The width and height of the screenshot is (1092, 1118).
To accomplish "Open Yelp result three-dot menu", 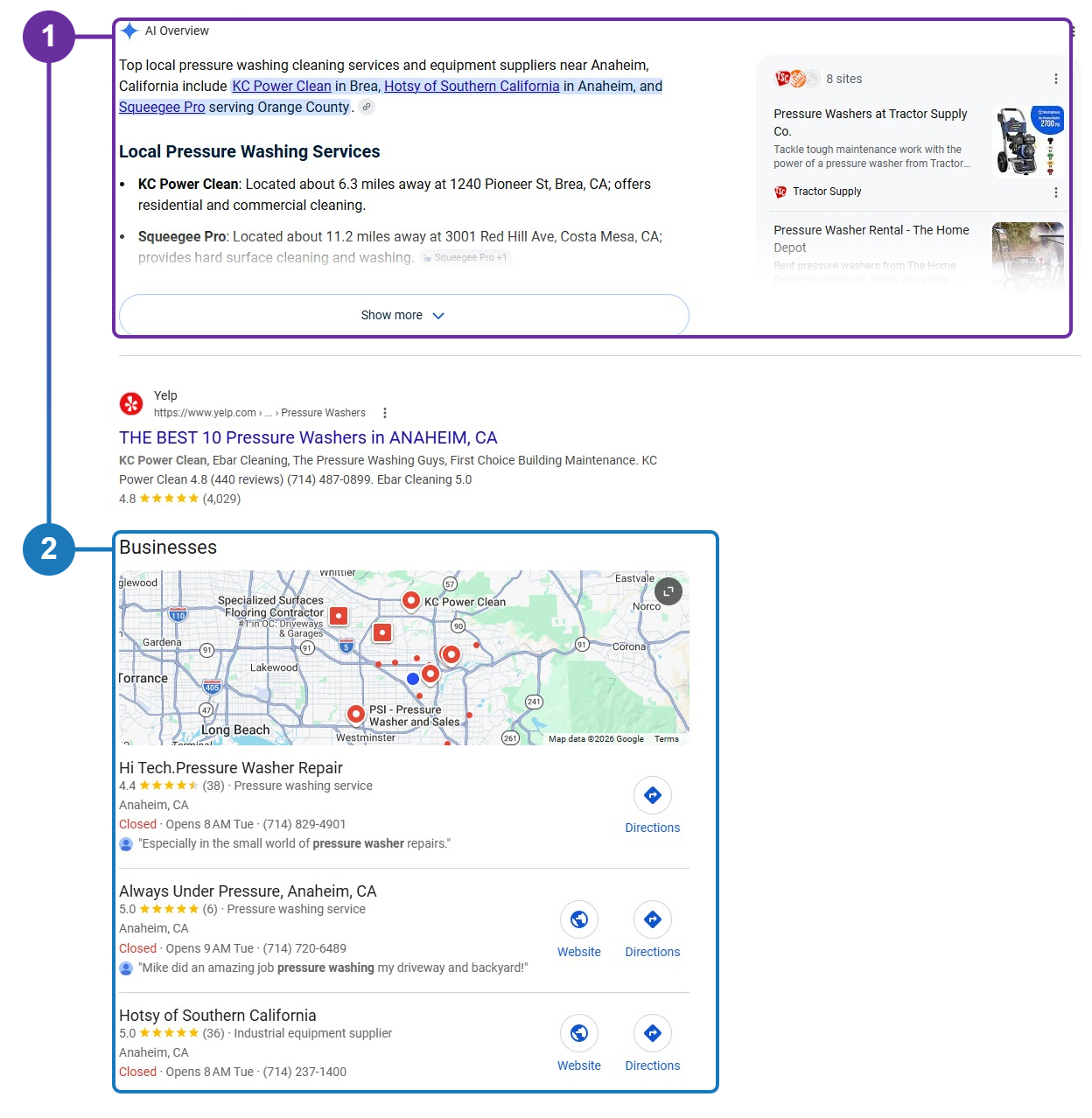I will [385, 413].
